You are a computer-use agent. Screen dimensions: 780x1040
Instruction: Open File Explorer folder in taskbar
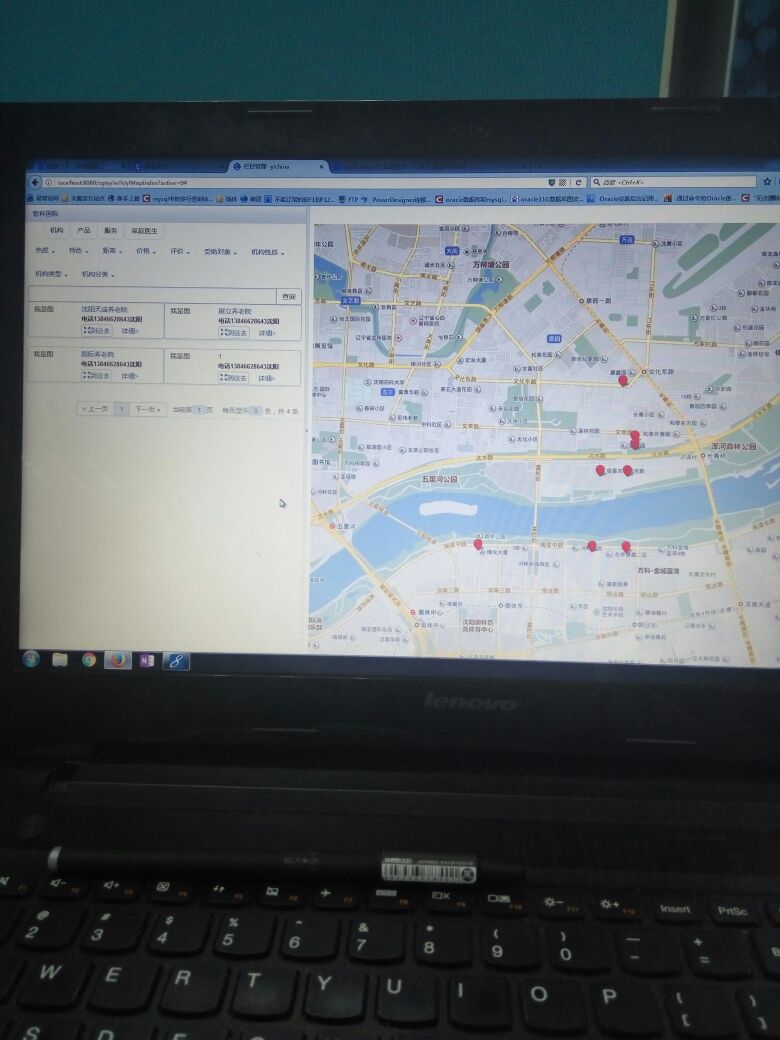tap(60, 660)
